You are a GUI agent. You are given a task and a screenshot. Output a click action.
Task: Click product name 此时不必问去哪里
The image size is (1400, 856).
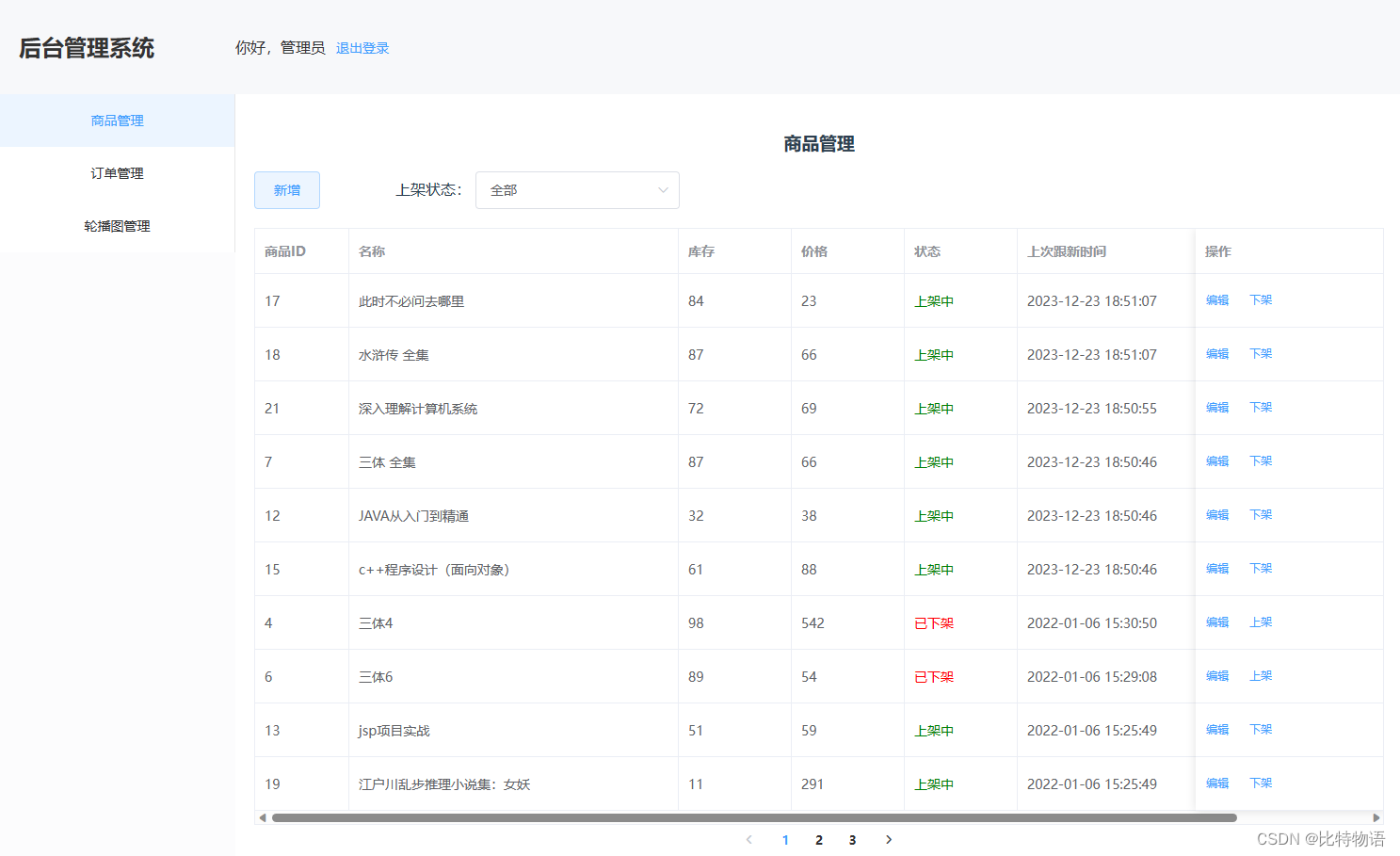click(x=411, y=301)
